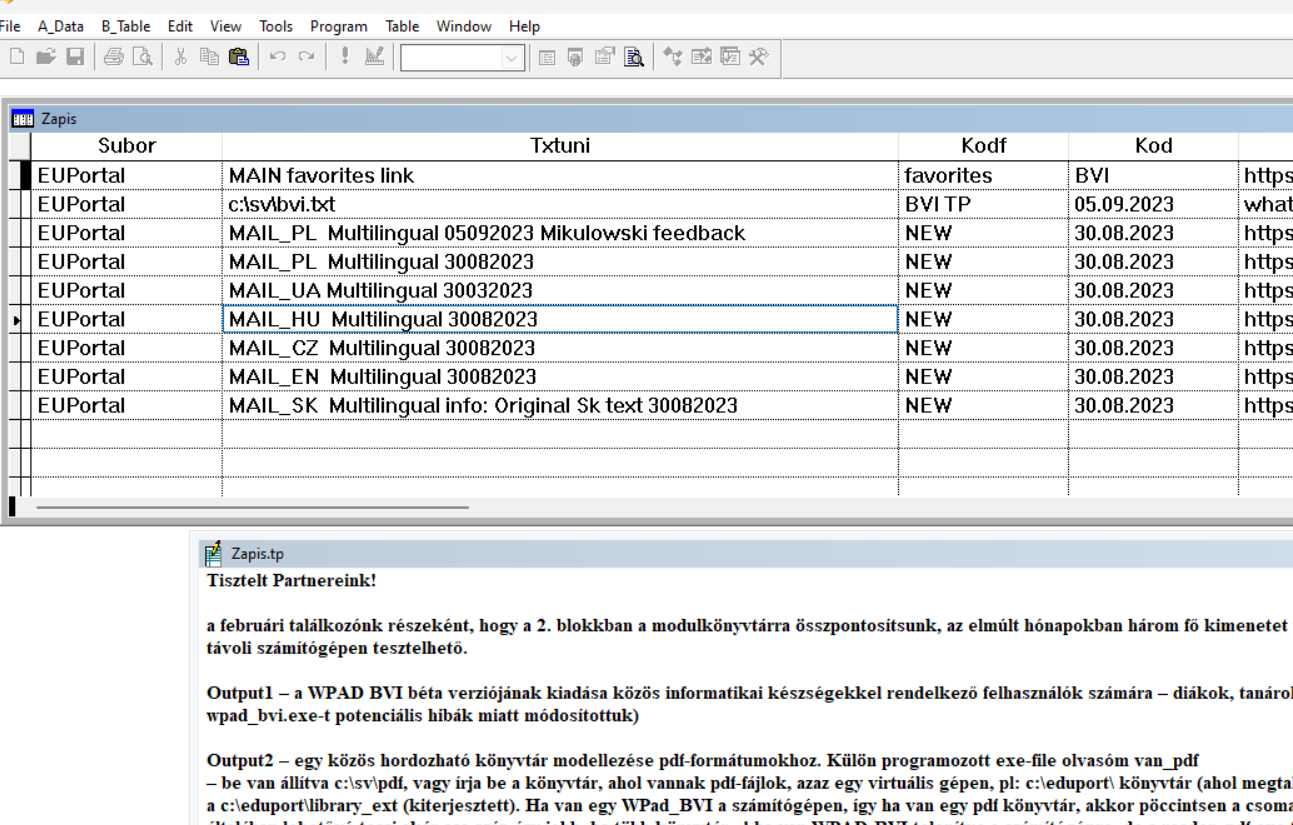Viewport: 1293px width, 825px height.
Task: Click the Print toolbar icon
Action: [x=114, y=58]
